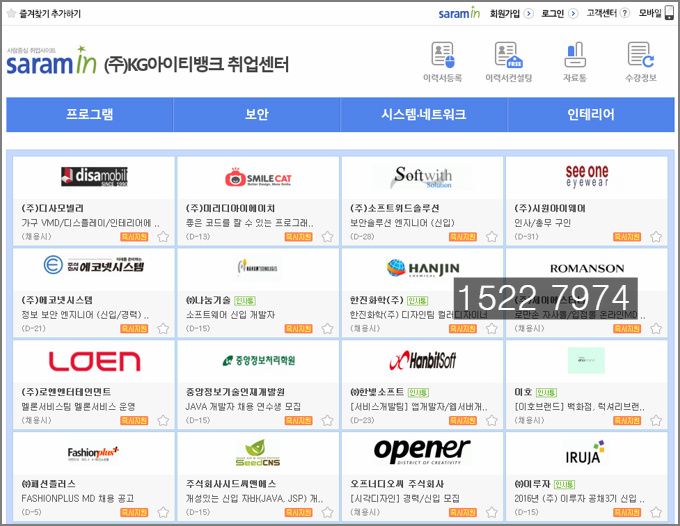The width and height of the screenshot is (680, 526).
Task: Open job posting 멜론서비스팀 멜론서비스 운영
Action: pos(78,407)
